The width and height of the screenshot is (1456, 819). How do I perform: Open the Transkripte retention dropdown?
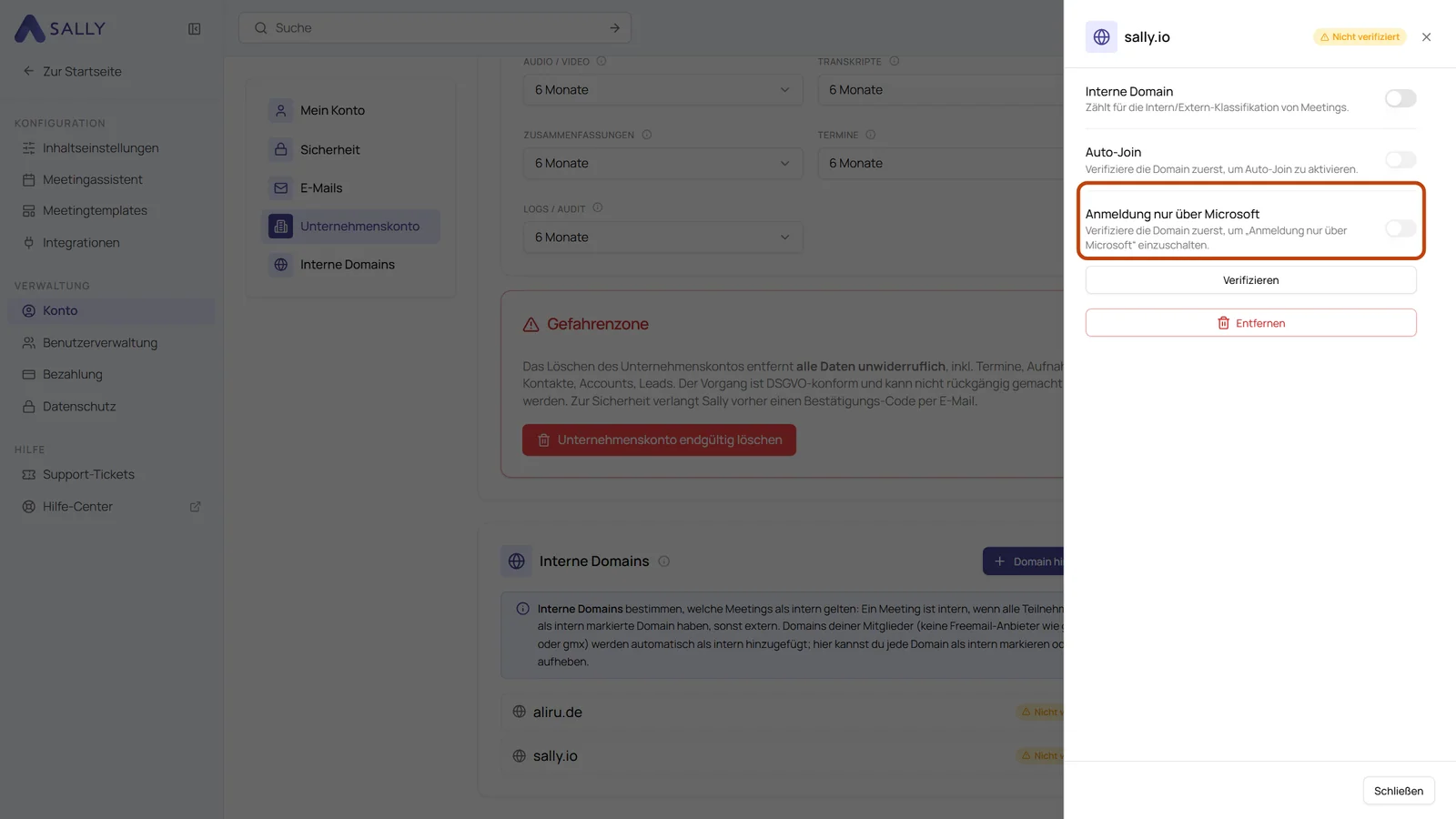pos(940,90)
